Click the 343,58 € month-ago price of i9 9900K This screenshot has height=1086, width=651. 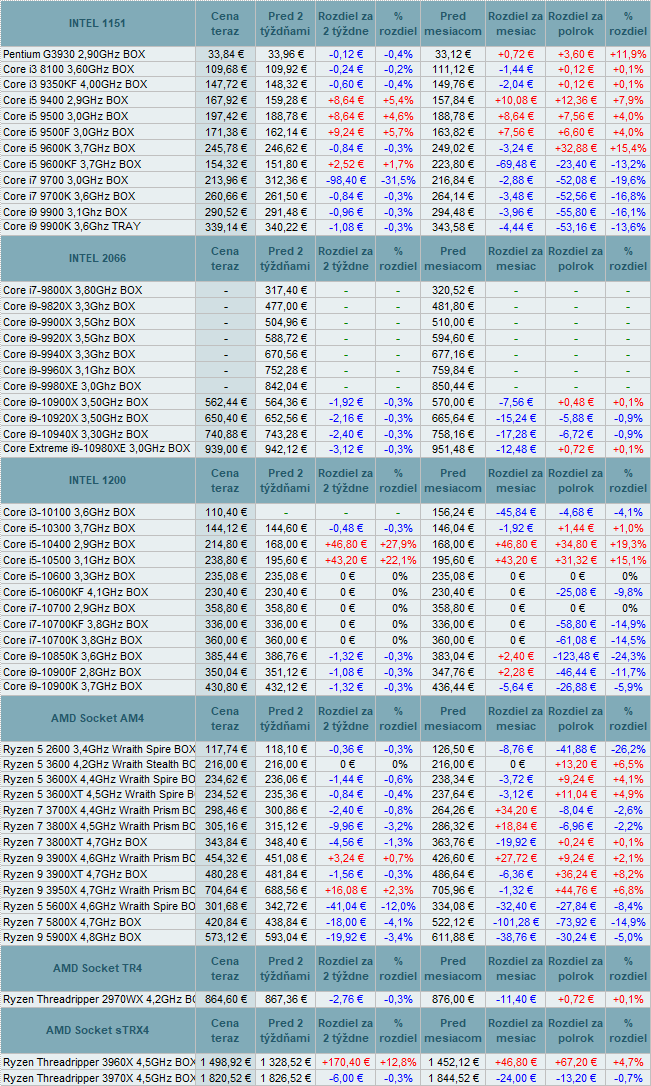pos(453,226)
